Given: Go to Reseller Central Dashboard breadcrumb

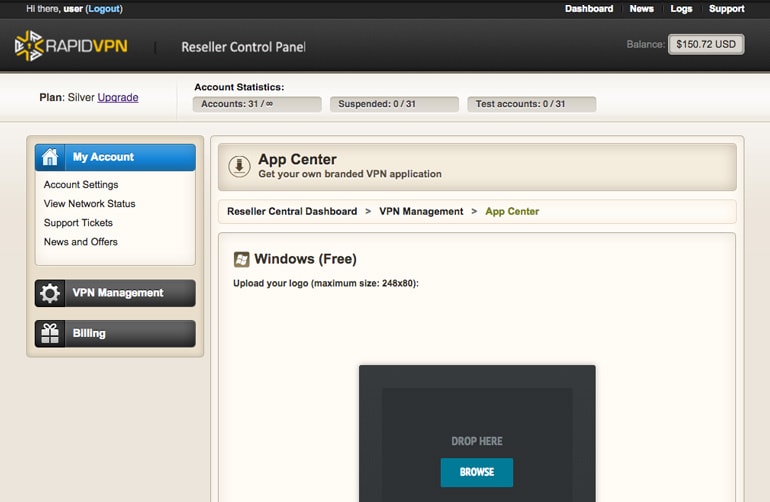Looking at the screenshot, I should (x=292, y=212).
